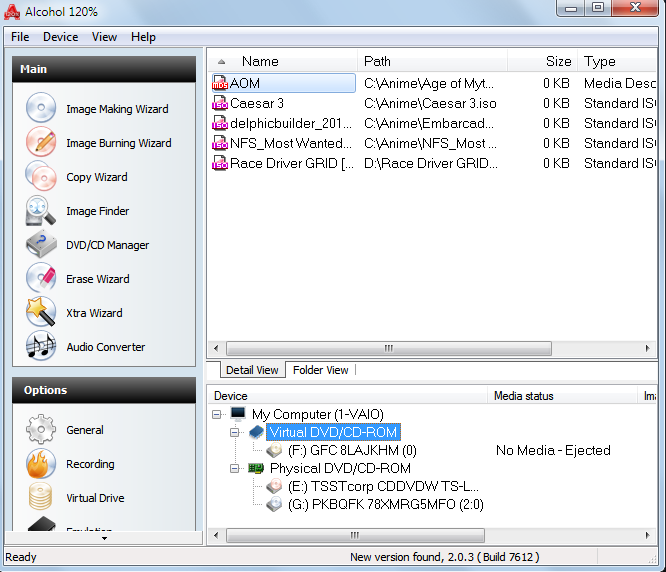Start the Erase Wizard icon
This screenshot has width=666, height=572.
click(41, 278)
